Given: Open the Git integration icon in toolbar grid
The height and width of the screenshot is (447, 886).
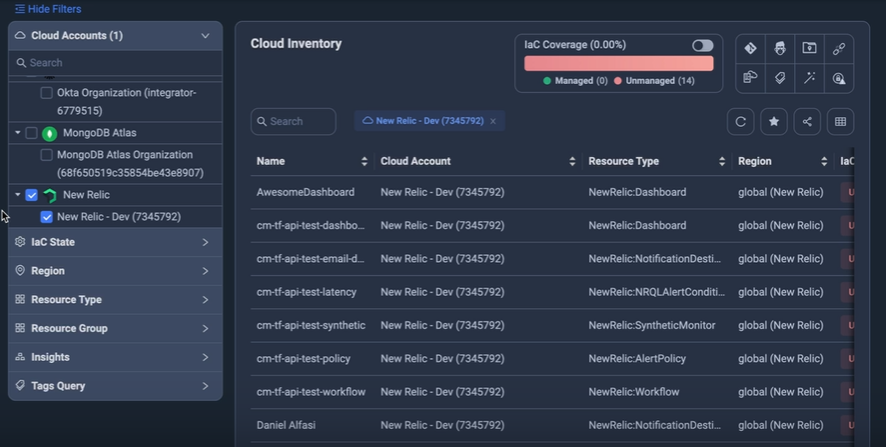Looking at the screenshot, I should [750, 49].
